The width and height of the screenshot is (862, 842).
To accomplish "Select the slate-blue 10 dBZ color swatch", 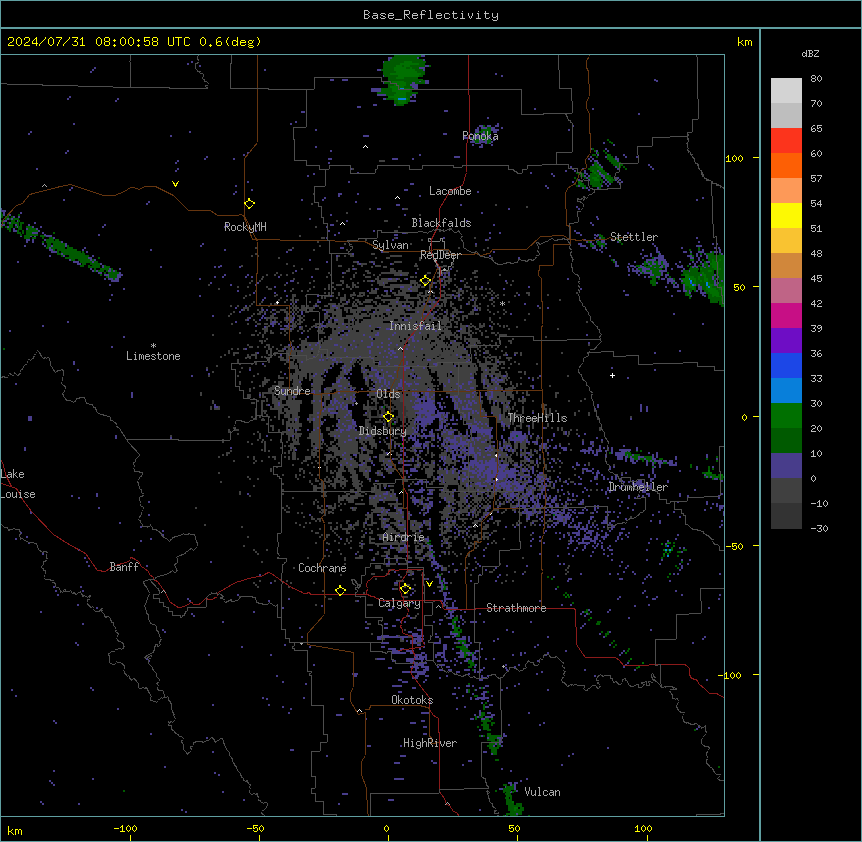I will [786, 466].
